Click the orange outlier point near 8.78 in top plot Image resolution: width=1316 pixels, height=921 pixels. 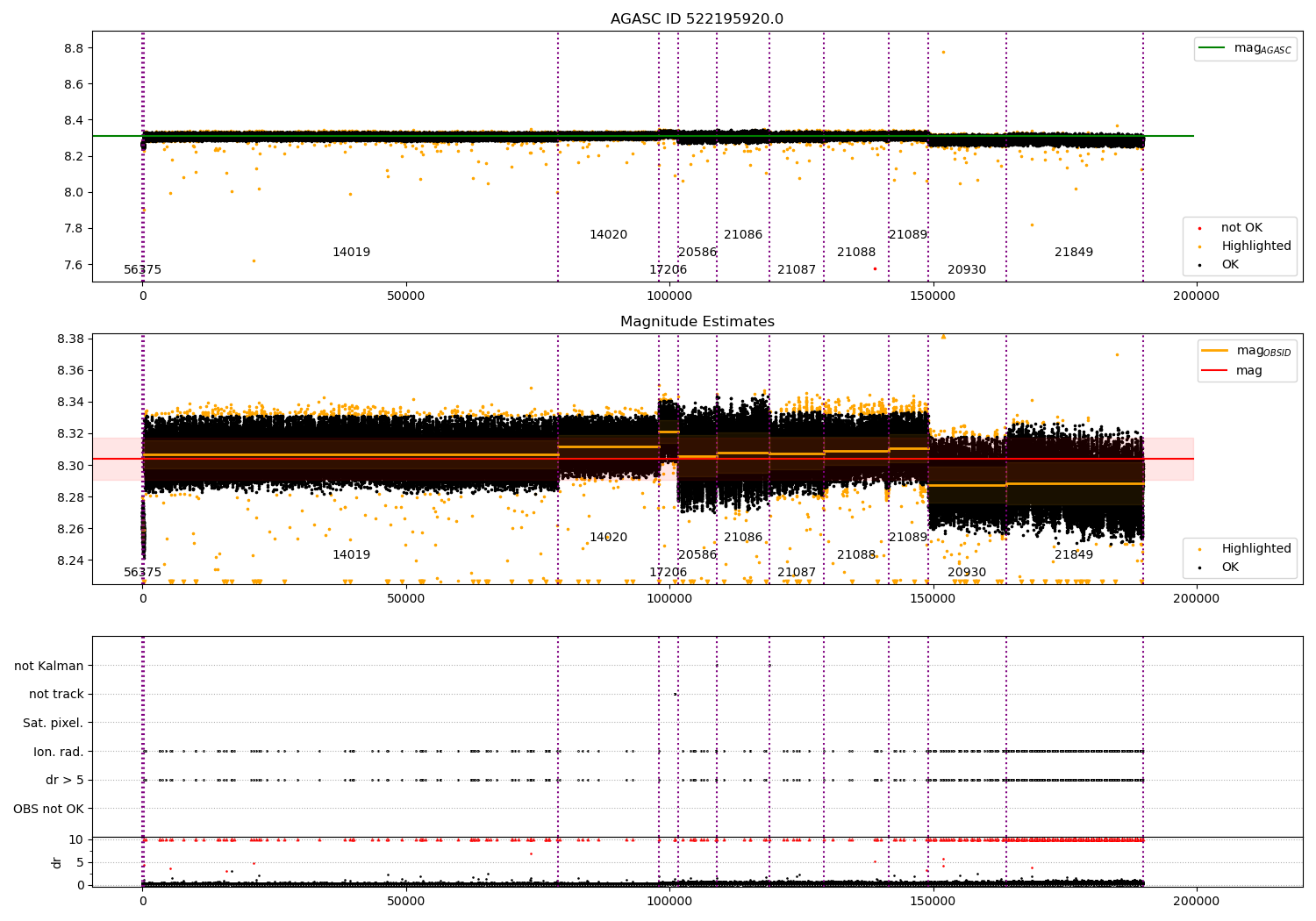tap(943, 52)
